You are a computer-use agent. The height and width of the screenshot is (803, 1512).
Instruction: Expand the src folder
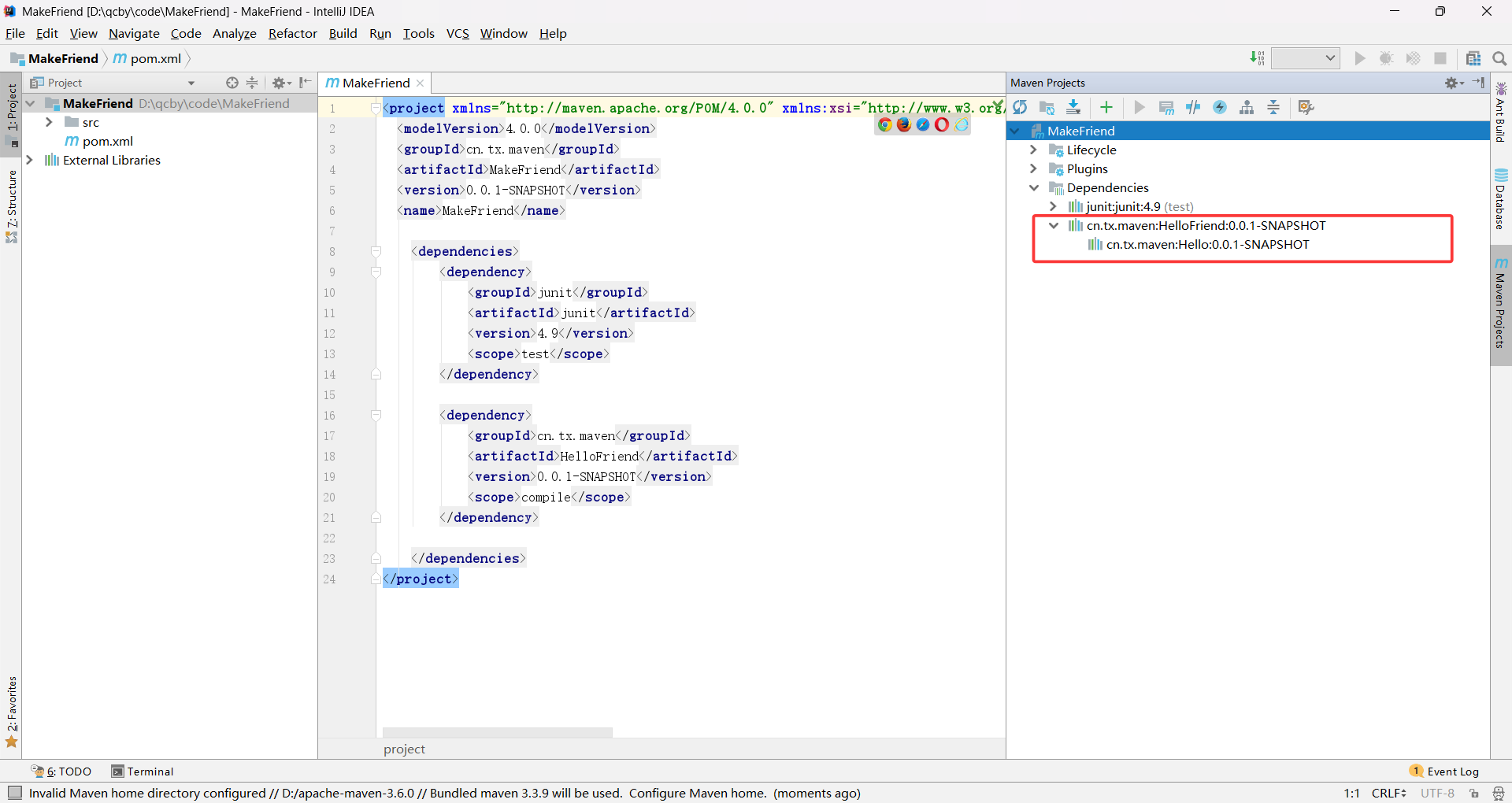click(x=49, y=122)
